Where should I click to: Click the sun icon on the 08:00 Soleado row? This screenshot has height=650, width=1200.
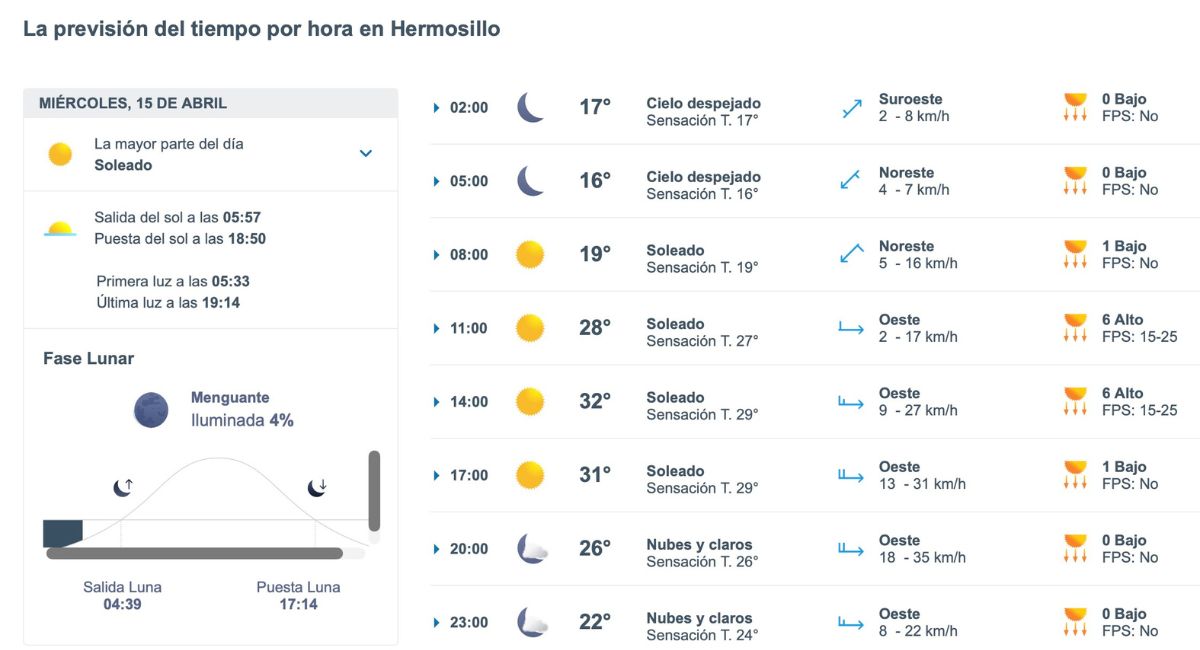pos(529,254)
